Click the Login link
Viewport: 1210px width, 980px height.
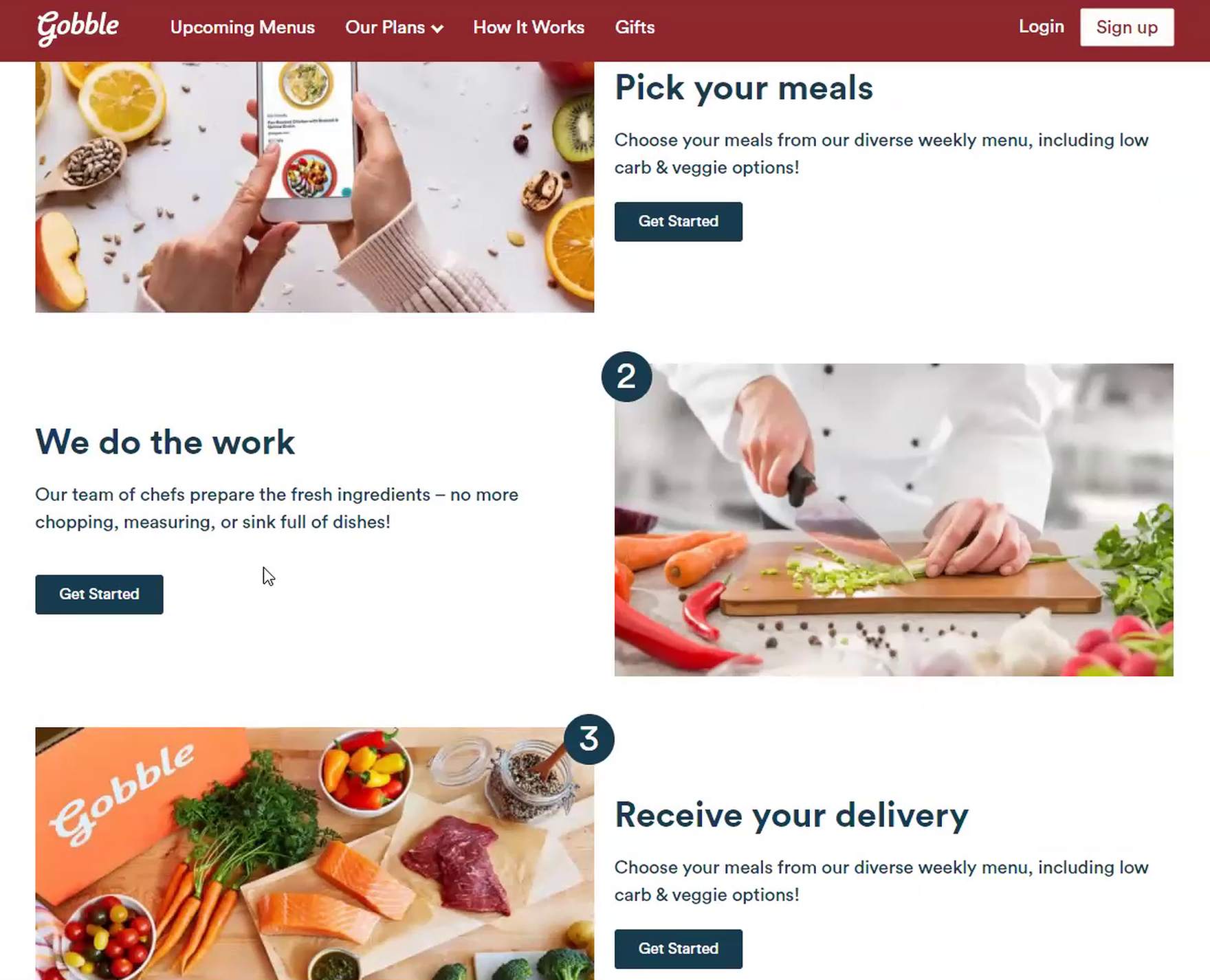[x=1041, y=27]
